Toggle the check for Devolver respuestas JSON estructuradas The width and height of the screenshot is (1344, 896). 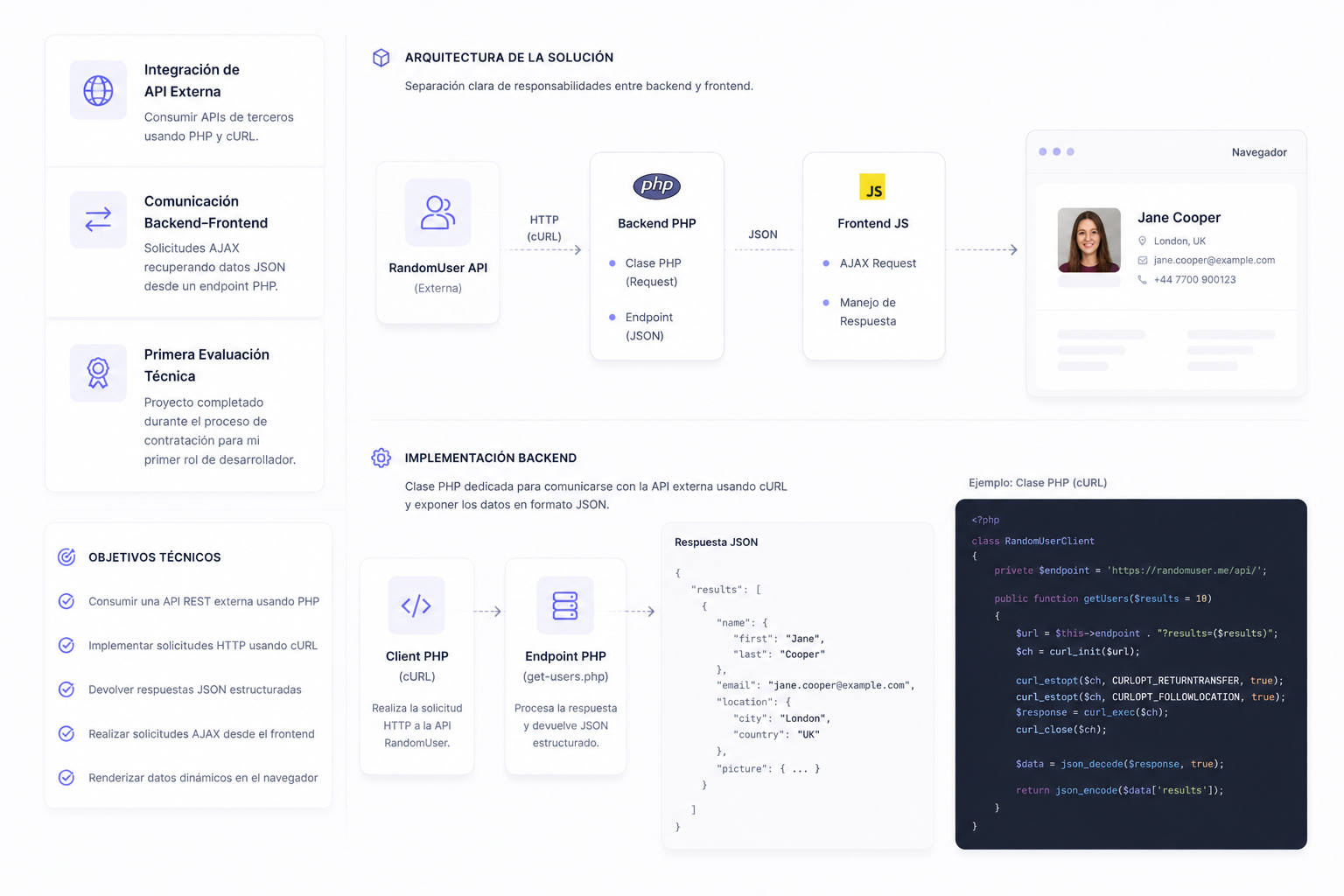click(66, 689)
